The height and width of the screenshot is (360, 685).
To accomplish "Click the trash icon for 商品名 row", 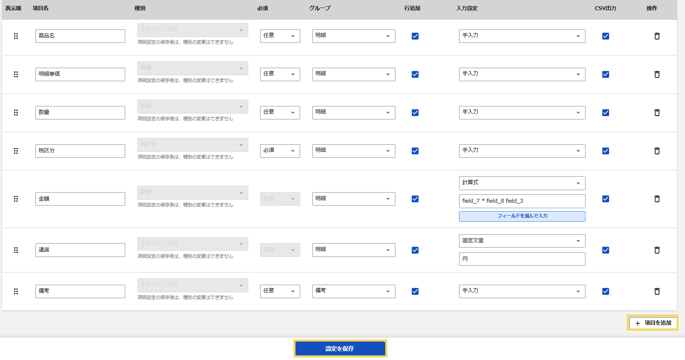I will [657, 36].
